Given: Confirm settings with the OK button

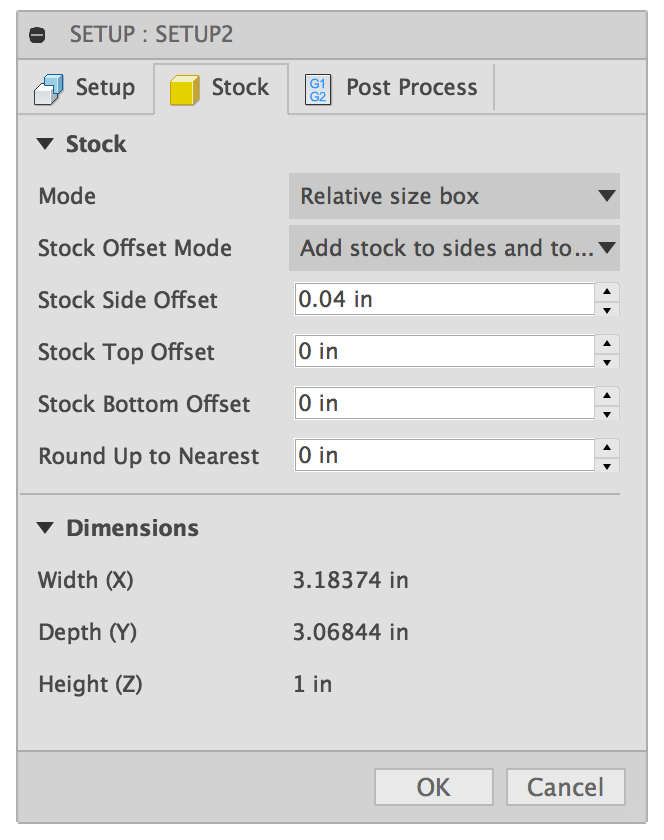Looking at the screenshot, I should click(x=433, y=786).
